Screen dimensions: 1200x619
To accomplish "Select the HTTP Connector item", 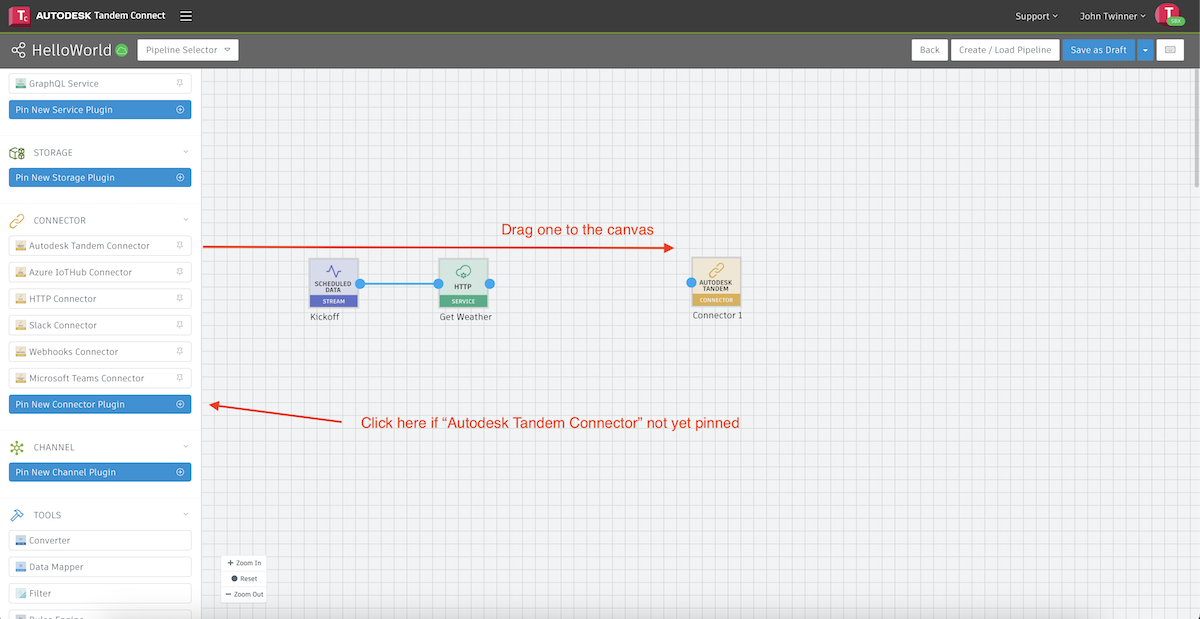I will 100,298.
